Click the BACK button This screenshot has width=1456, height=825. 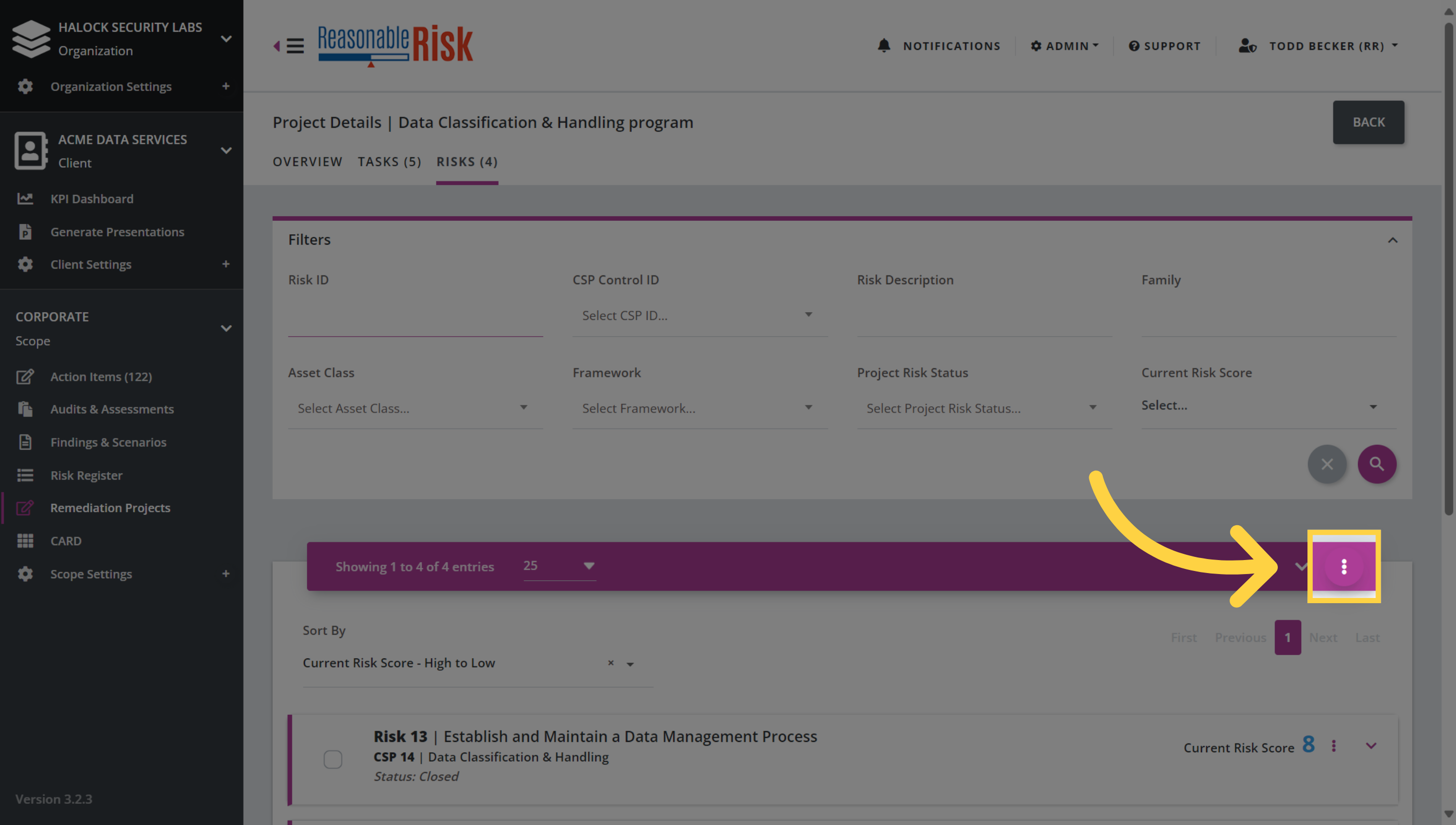pos(1369,123)
